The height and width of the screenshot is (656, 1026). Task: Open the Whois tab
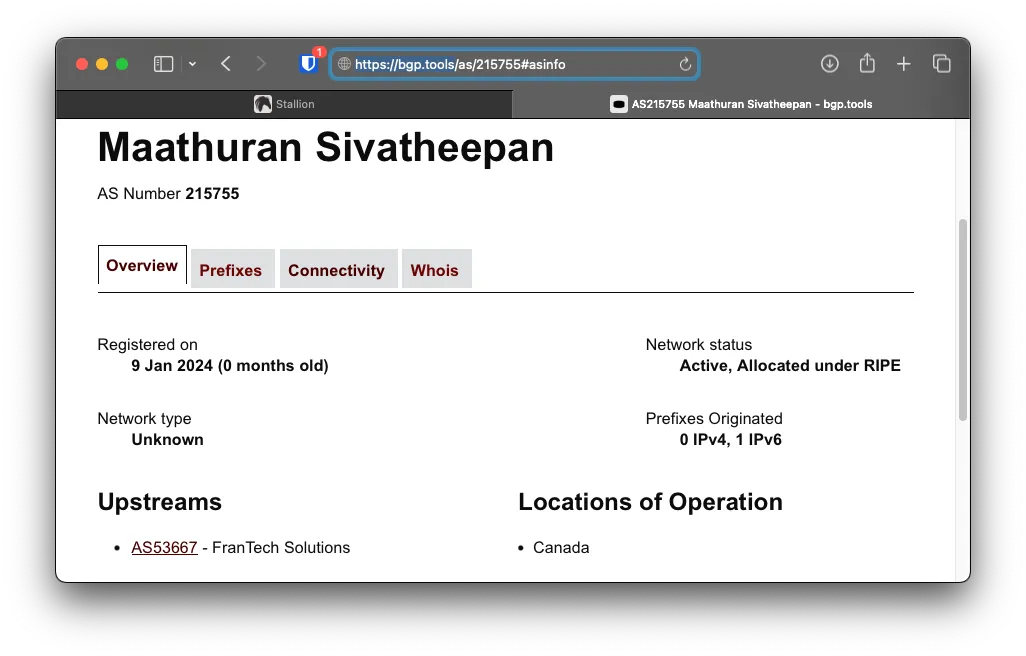435,270
